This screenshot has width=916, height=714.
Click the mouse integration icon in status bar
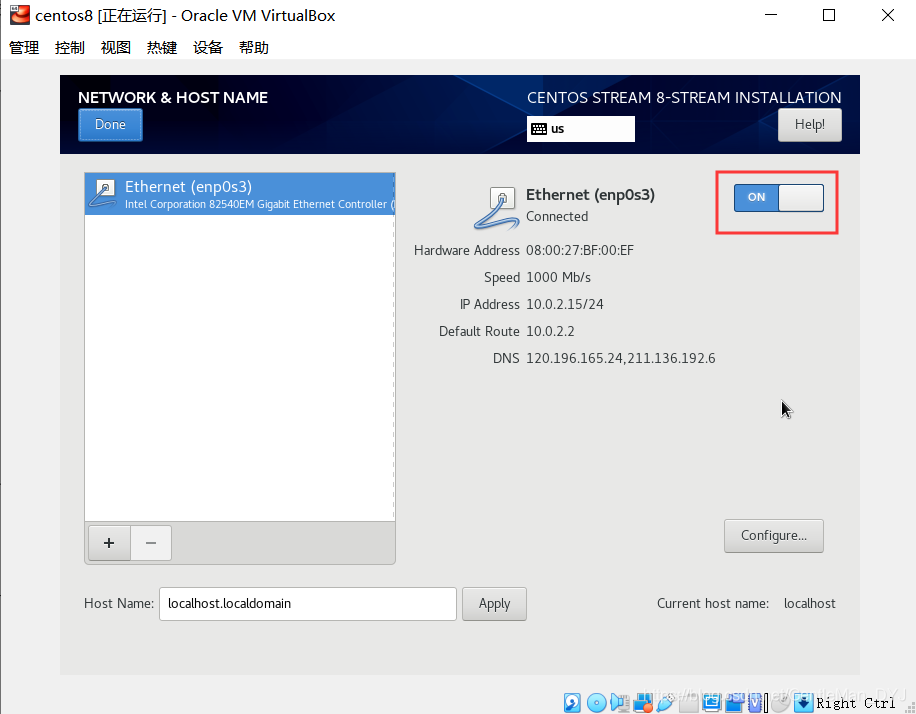(x=780, y=702)
